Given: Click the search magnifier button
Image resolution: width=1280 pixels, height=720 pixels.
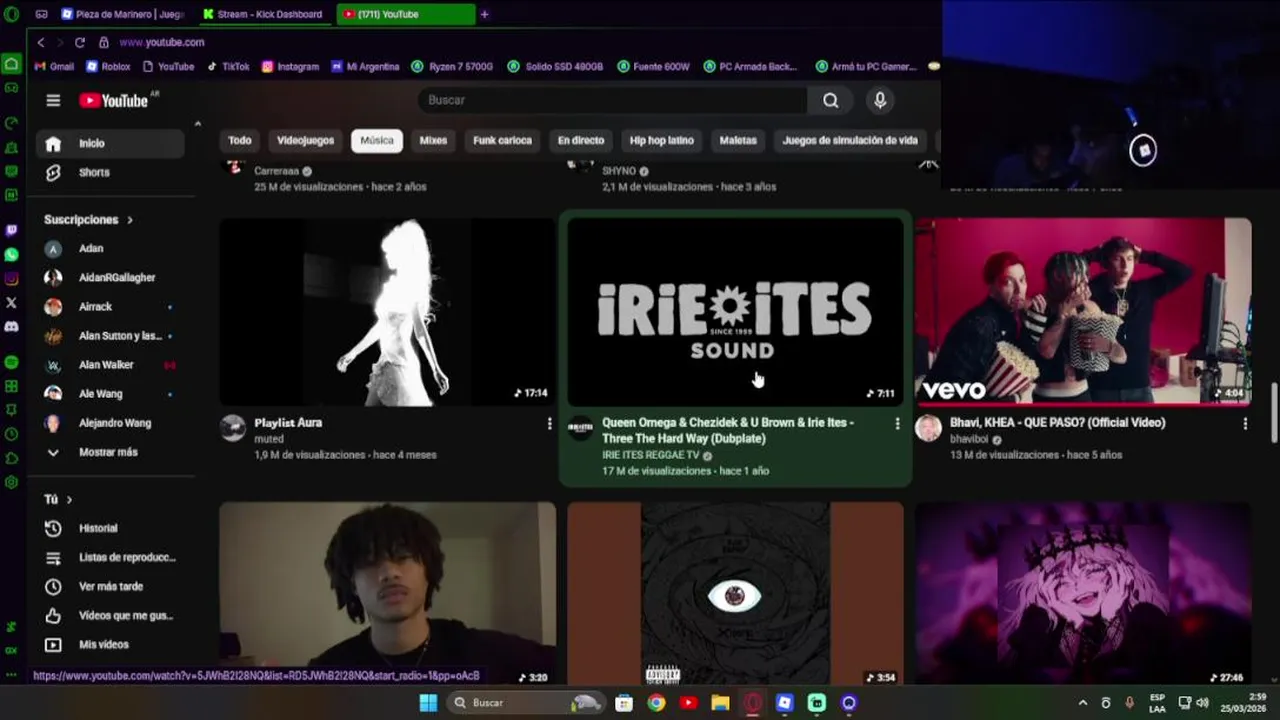Looking at the screenshot, I should pos(831,100).
